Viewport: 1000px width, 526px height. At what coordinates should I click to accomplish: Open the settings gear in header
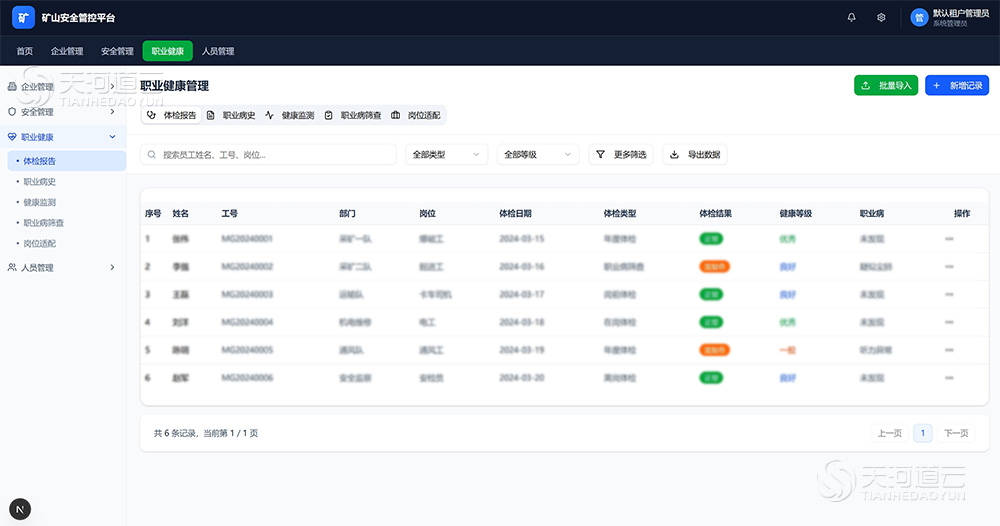pyautogui.click(x=881, y=18)
